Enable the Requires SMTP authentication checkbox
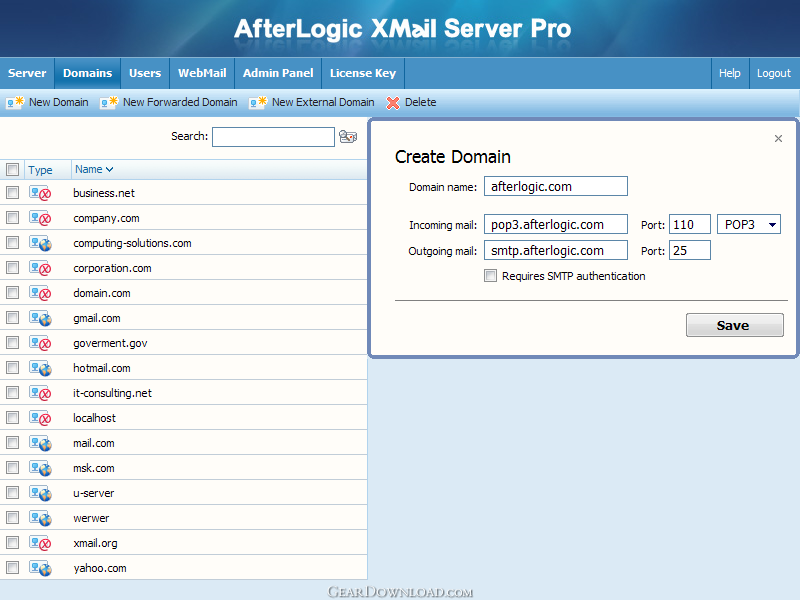 click(491, 275)
